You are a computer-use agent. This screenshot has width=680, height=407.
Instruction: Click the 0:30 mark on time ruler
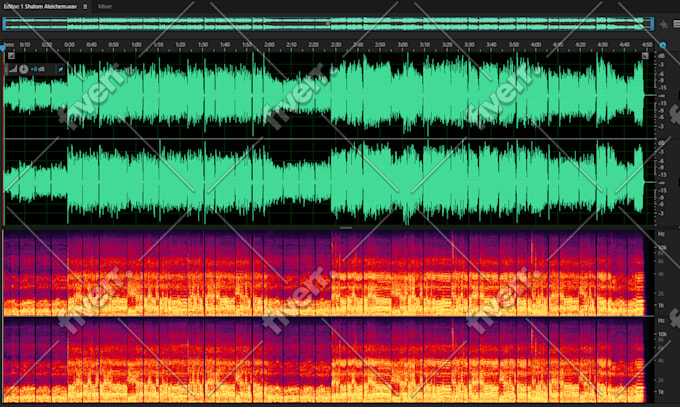click(69, 44)
